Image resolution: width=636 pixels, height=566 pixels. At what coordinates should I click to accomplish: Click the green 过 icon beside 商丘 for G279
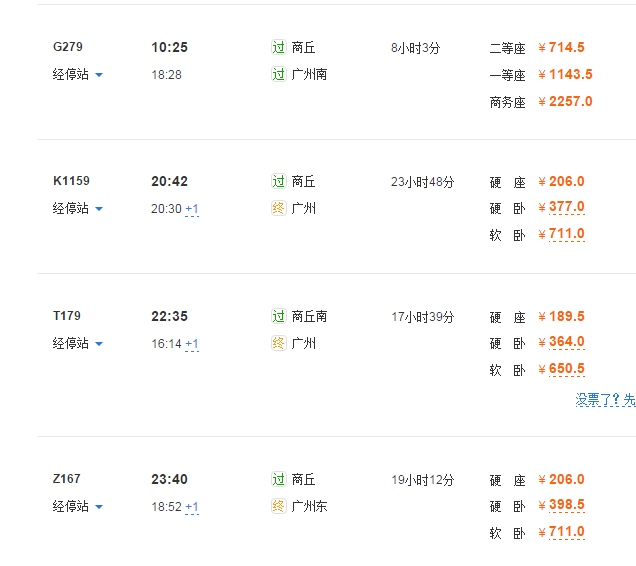[x=279, y=47]
